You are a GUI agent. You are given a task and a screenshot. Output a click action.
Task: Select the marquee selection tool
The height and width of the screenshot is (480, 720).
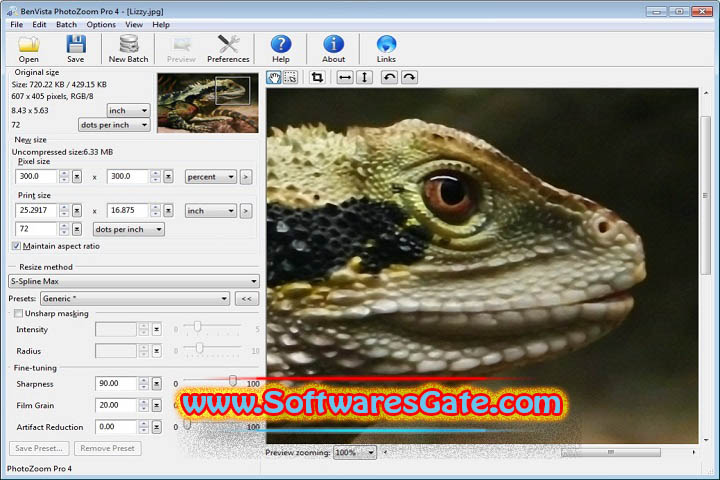(x=290, y=77)
